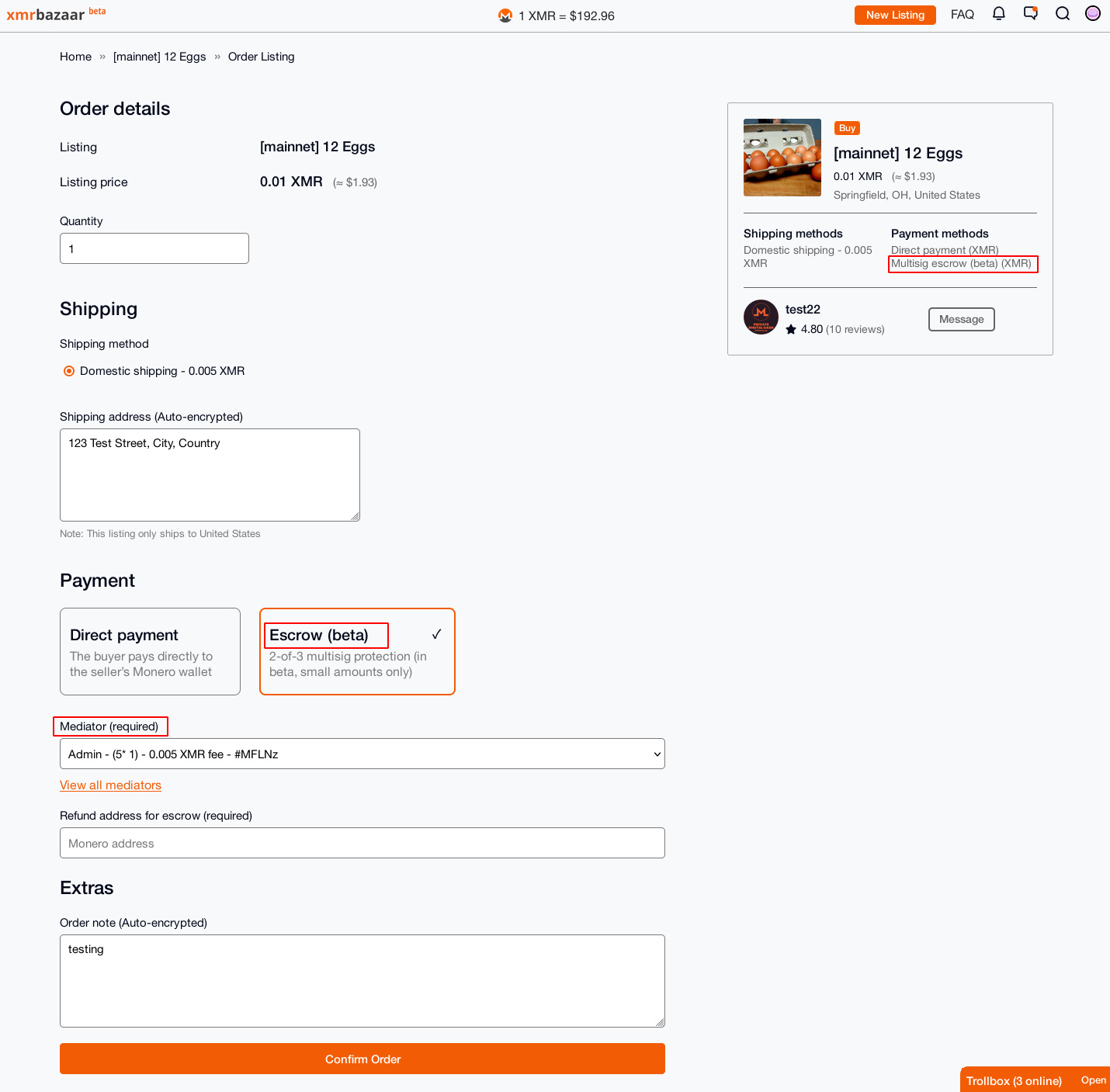Choose the Direct payment option card

pyautogui.click(x=150, y=651)
